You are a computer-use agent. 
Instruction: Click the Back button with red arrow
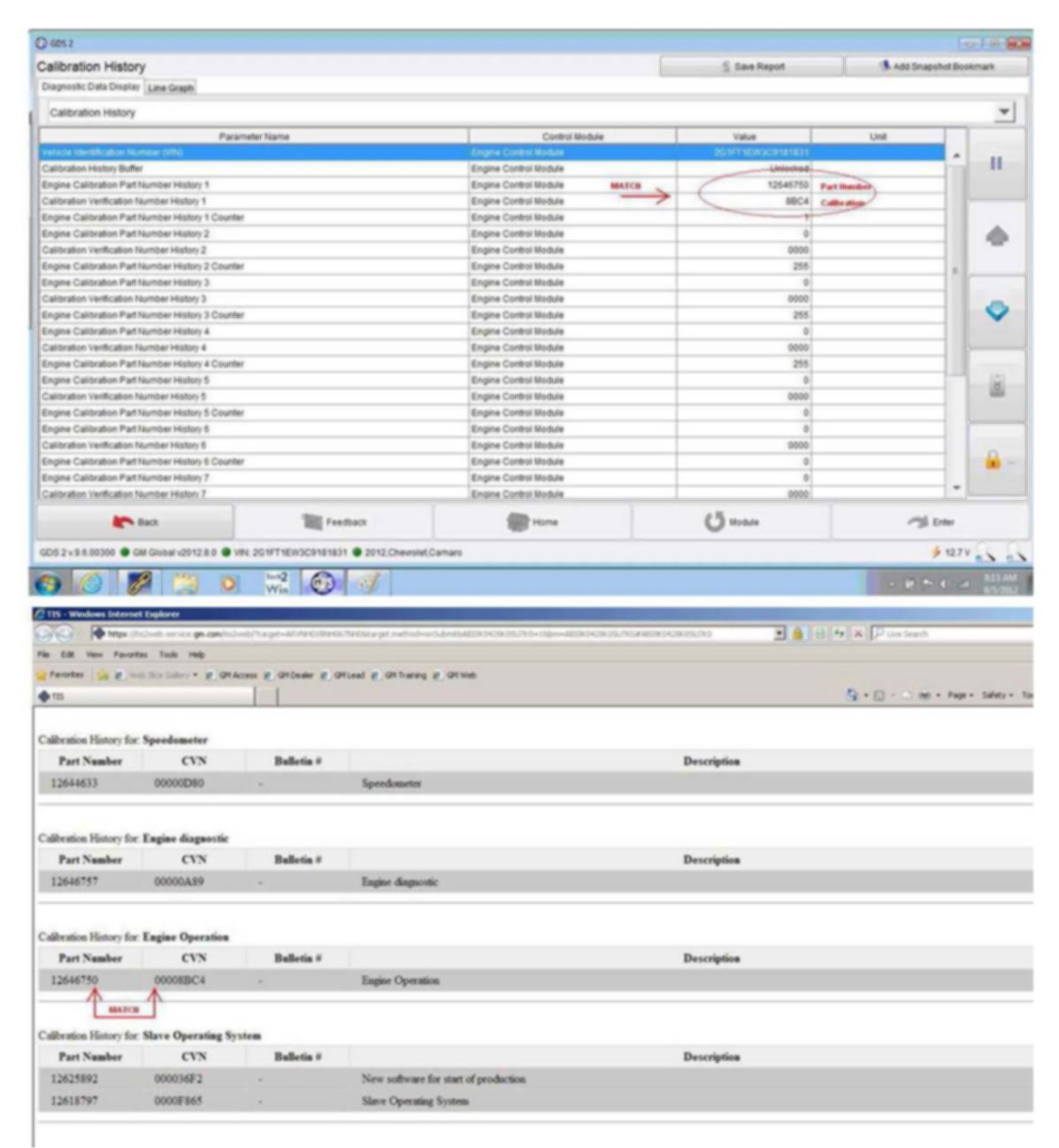[x=135, y=522]
